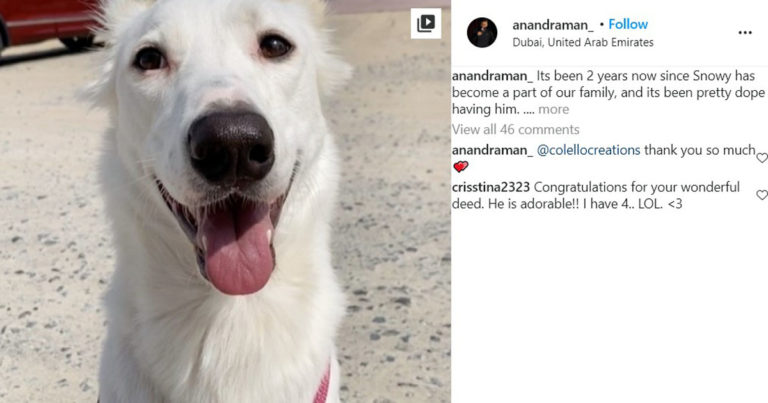Open crisstina2323's profile from comment
768x403 pixels.
coord(491,187)
